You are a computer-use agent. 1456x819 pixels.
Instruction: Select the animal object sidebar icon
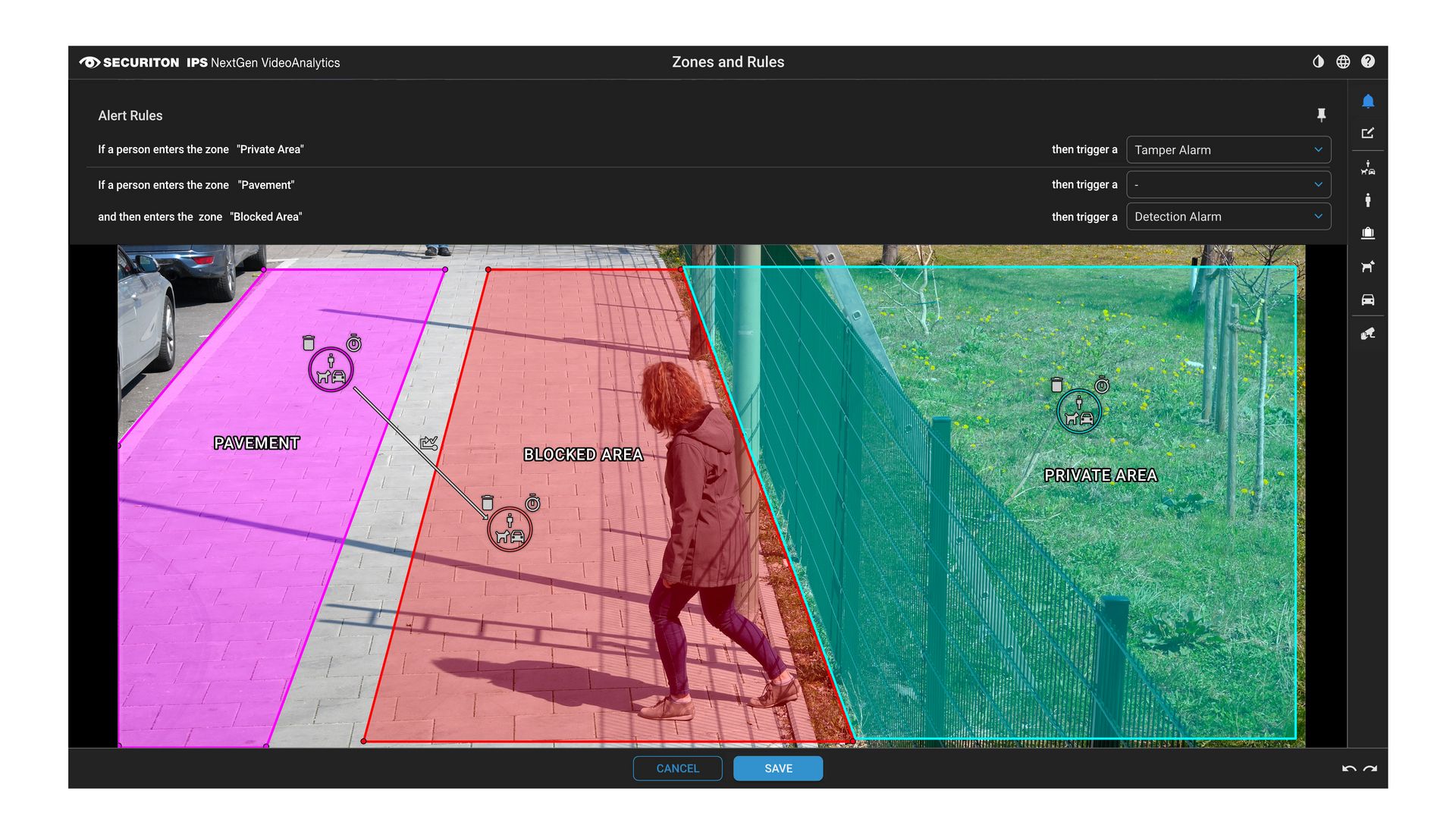1368,266
